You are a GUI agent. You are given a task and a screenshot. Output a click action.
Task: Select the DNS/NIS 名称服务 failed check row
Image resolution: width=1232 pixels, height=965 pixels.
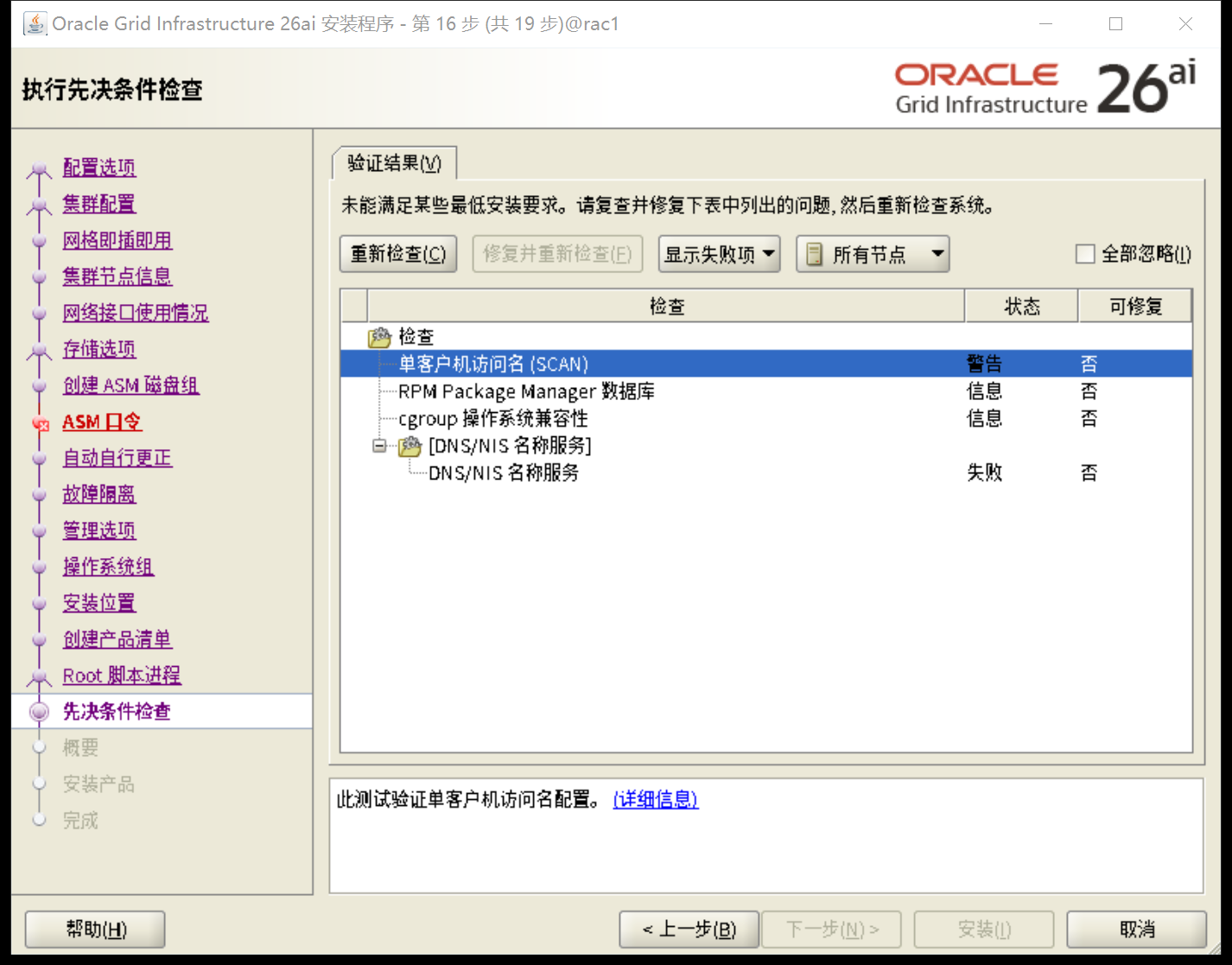tap(766, 473)
